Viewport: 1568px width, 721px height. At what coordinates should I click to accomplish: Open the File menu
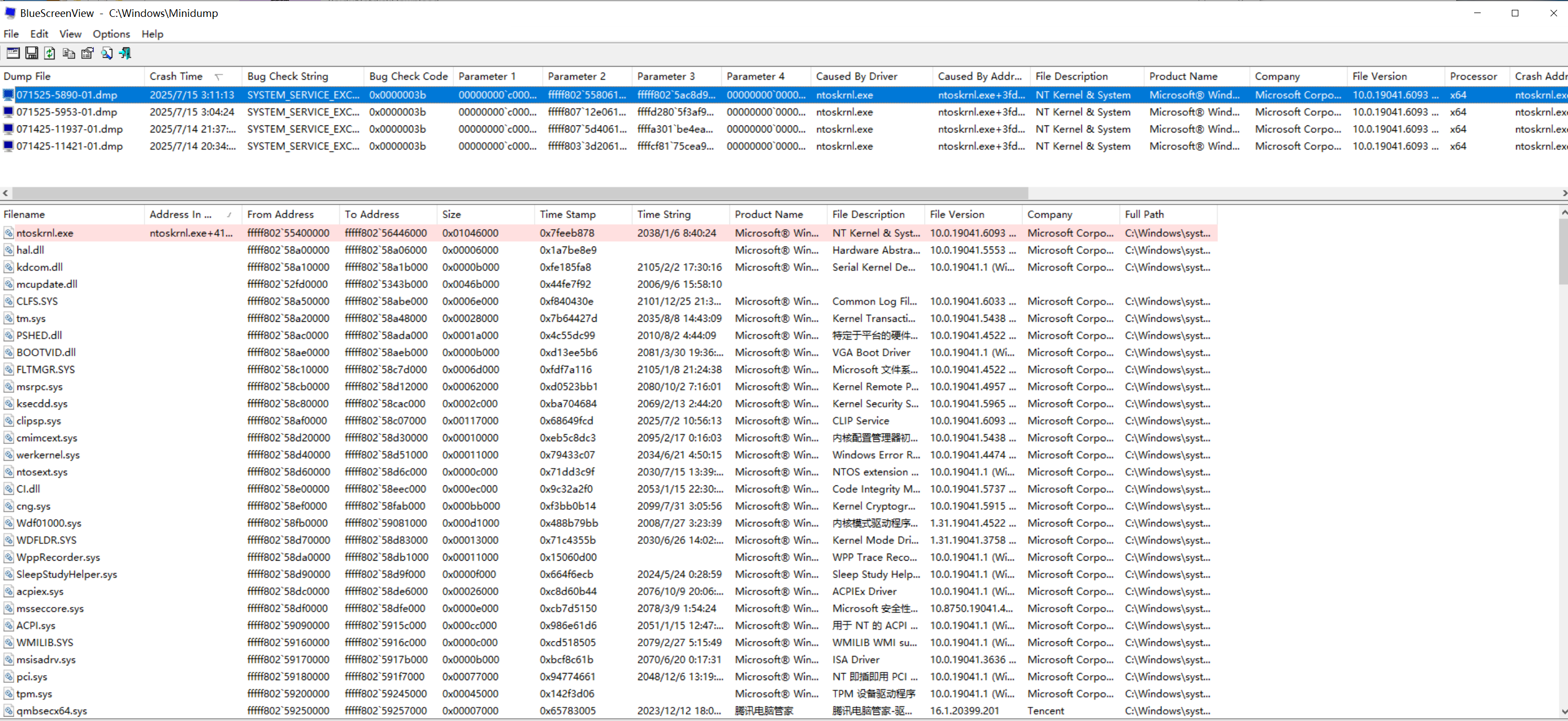pyautogui.click(x=11, y=33)
